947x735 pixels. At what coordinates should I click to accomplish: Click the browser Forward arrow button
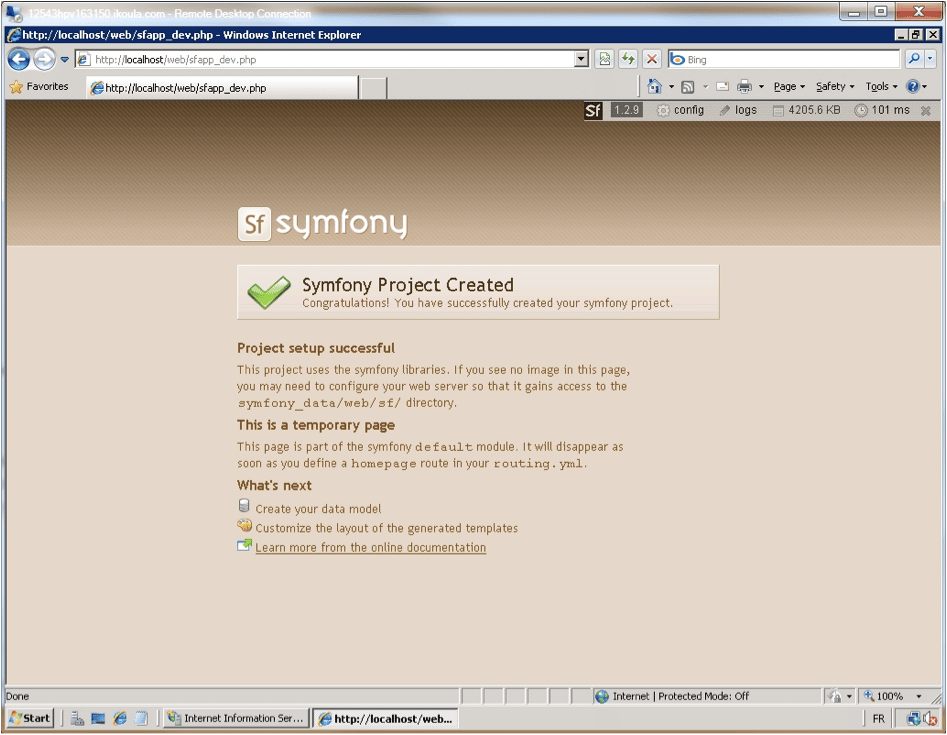(44, 59)
